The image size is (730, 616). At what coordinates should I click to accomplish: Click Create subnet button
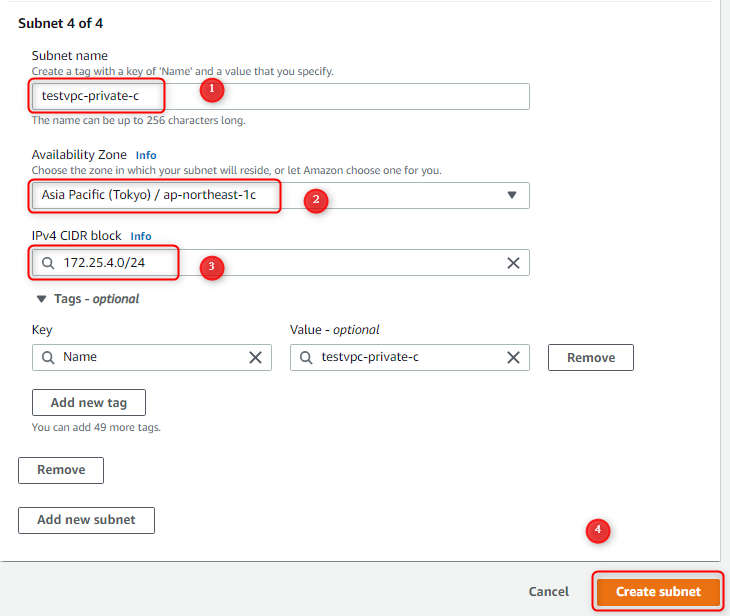[658, 592]
